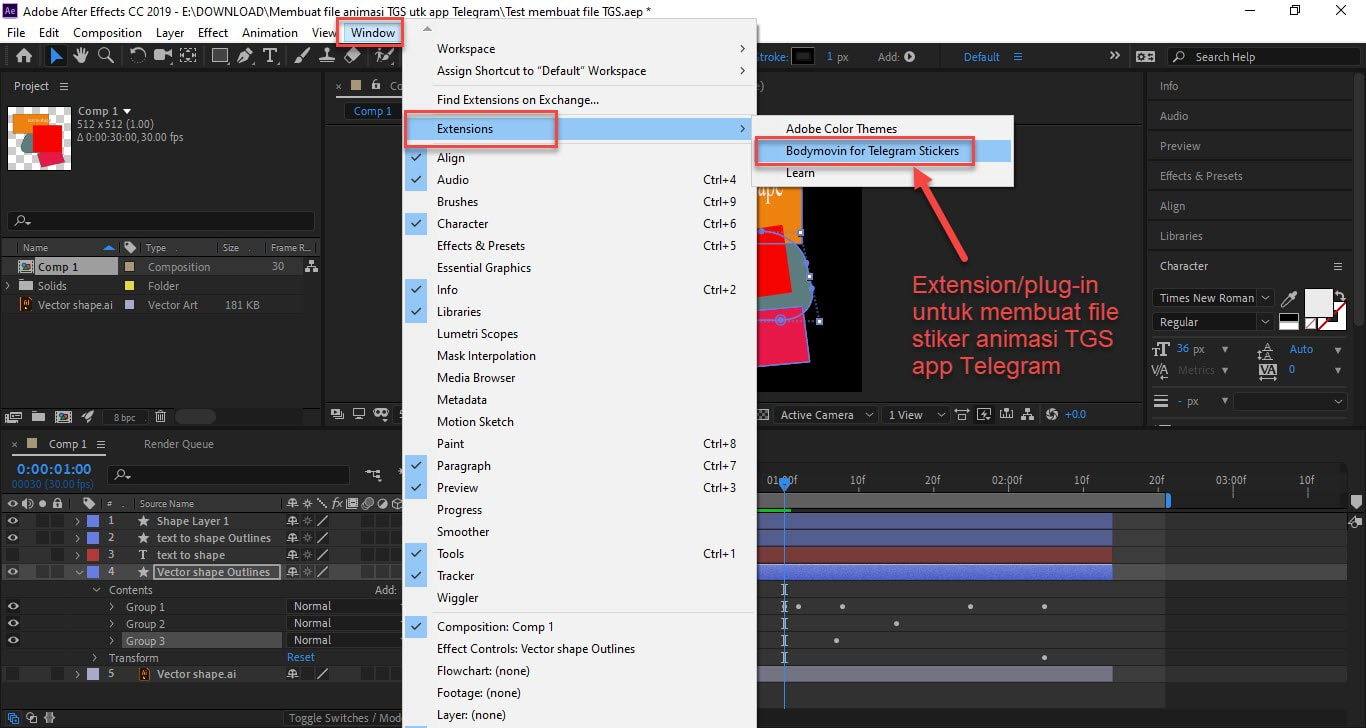Expand Group 2 contents
This screenshot has width=1366, height=728.
tap(112, 624)
